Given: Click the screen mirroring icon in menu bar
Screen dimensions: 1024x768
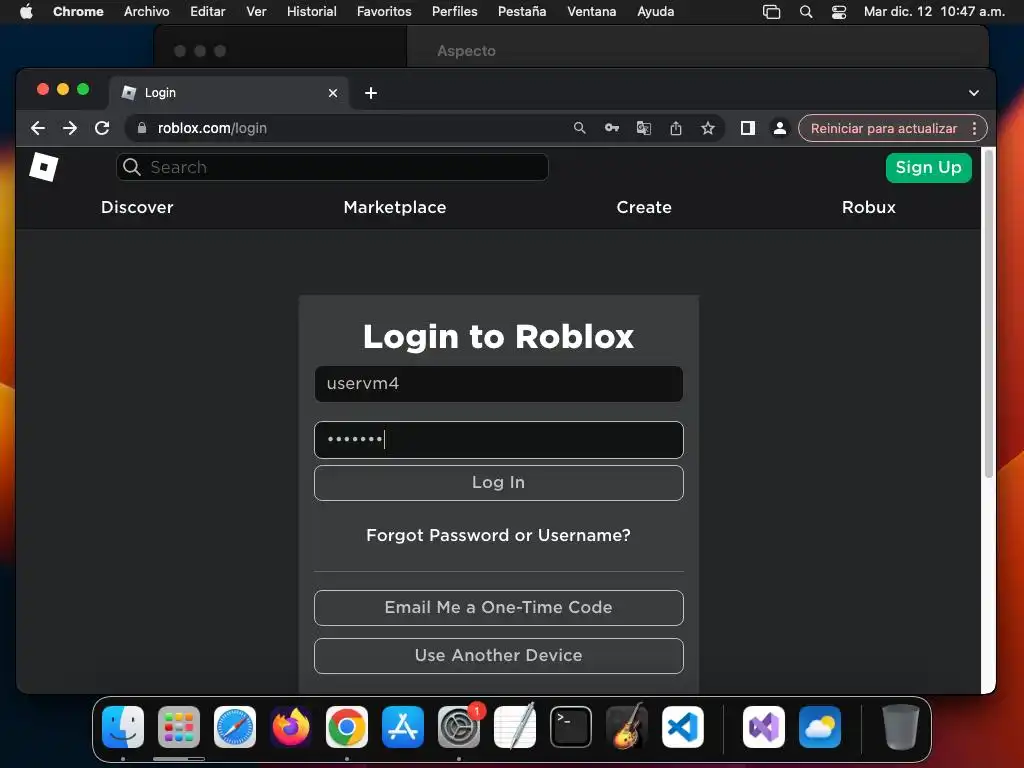Looking at the screenshot, I should click(x=771, y=12).
